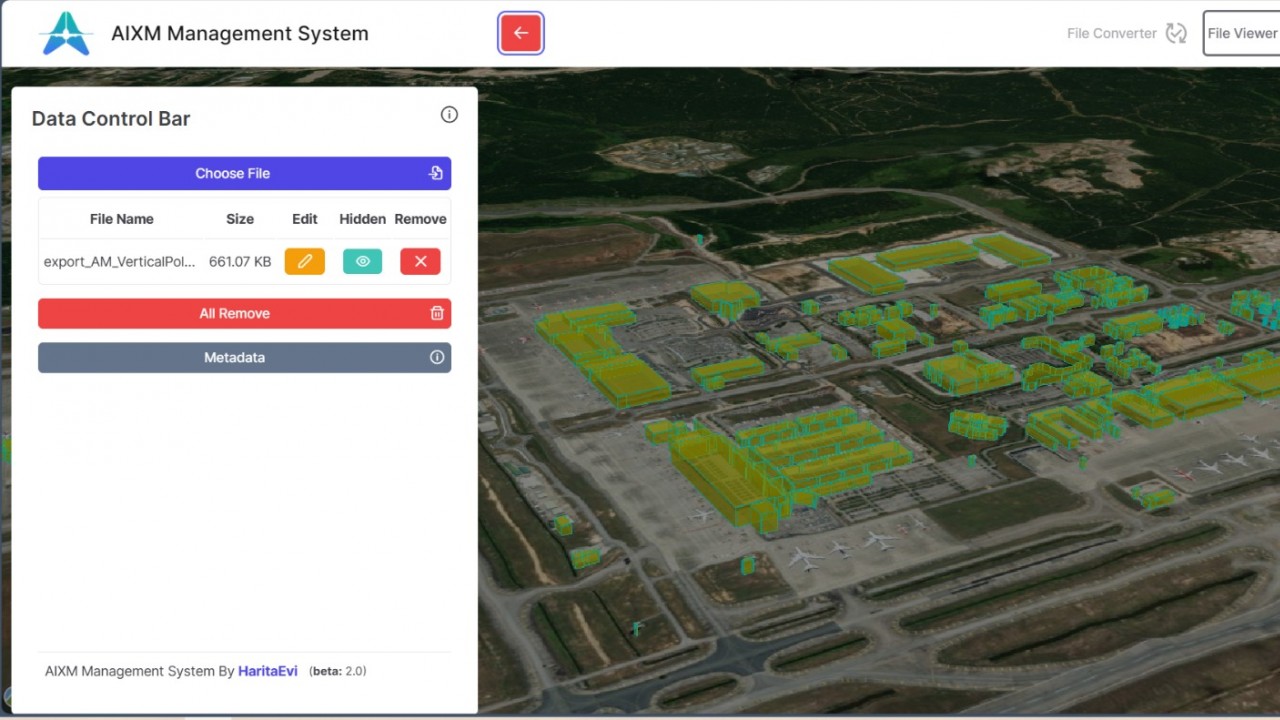Click the red back arrow button
Viewport: 1280px width, 720px height.
pos(520,33)
